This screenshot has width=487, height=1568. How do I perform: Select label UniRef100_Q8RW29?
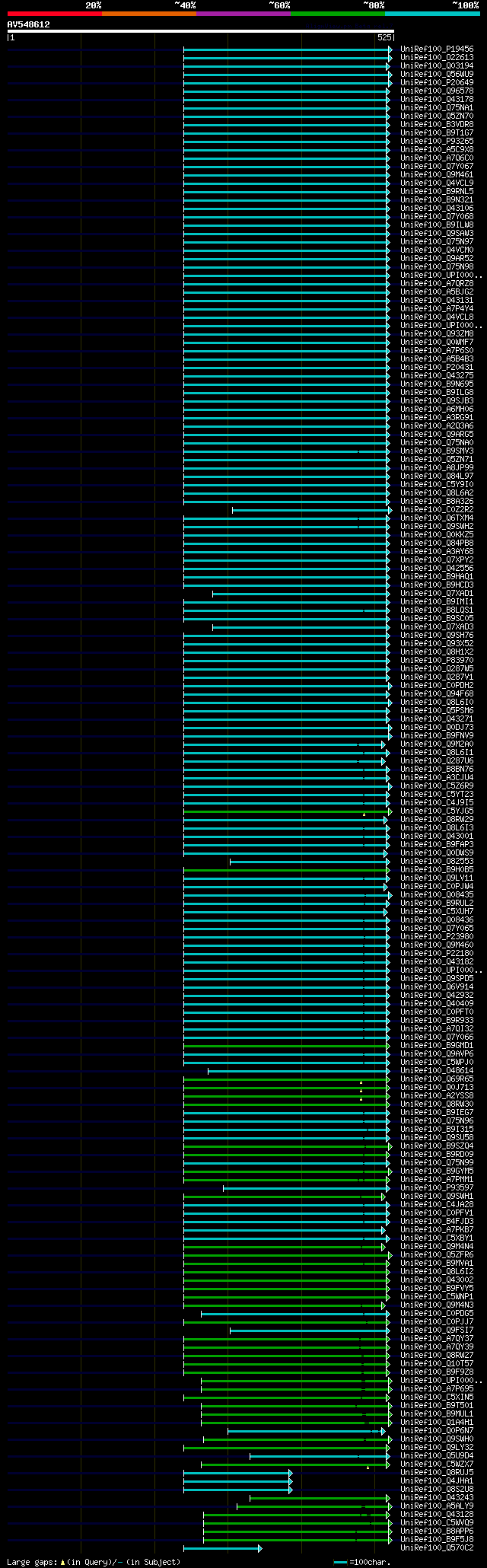pyautogui.click(x=437, y=819)
